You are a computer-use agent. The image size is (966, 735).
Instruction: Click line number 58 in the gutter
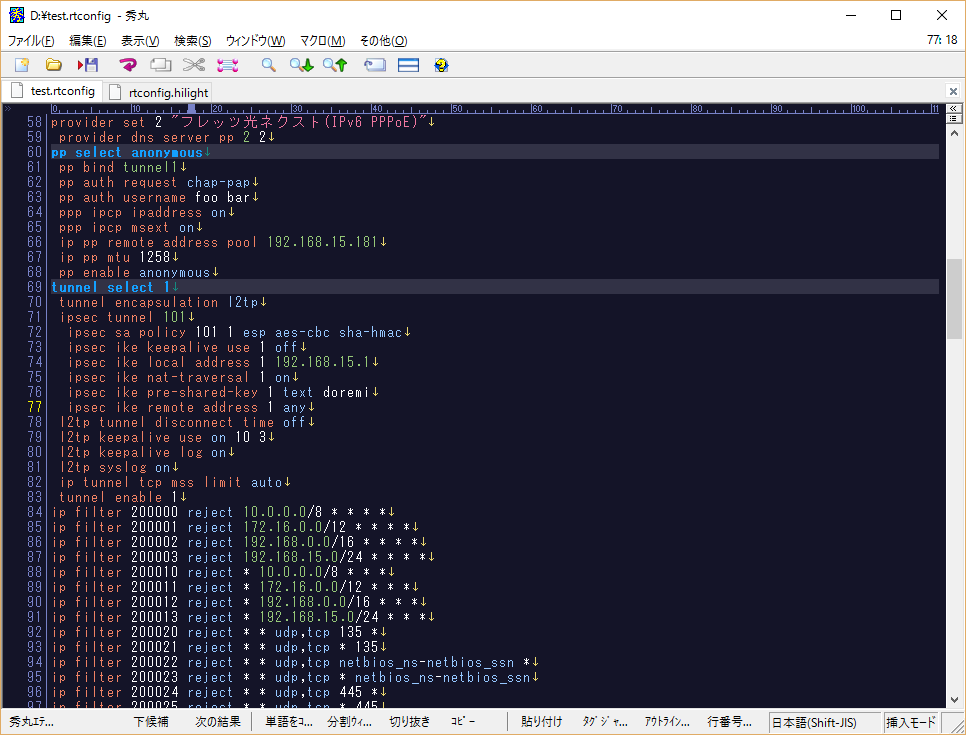(34, 121)
